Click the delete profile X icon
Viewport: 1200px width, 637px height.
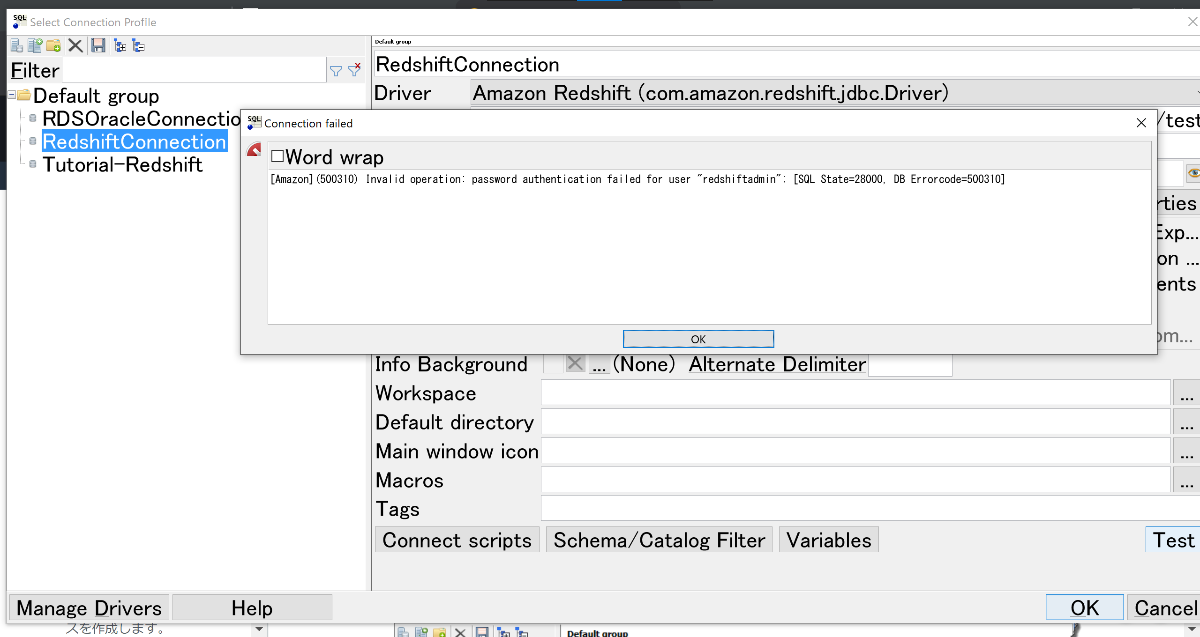pos(75,45)
